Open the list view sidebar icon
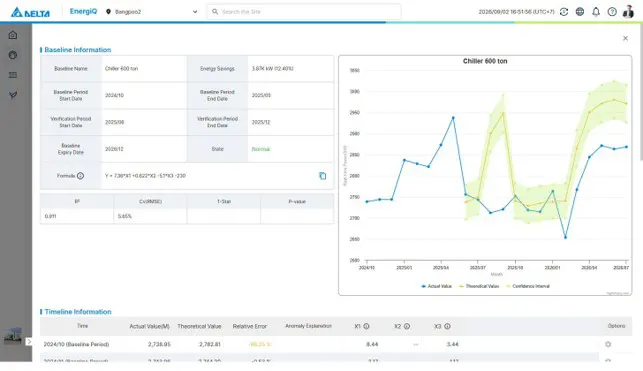The height and width of the screenshot is (371, 643). click(13, 75)
